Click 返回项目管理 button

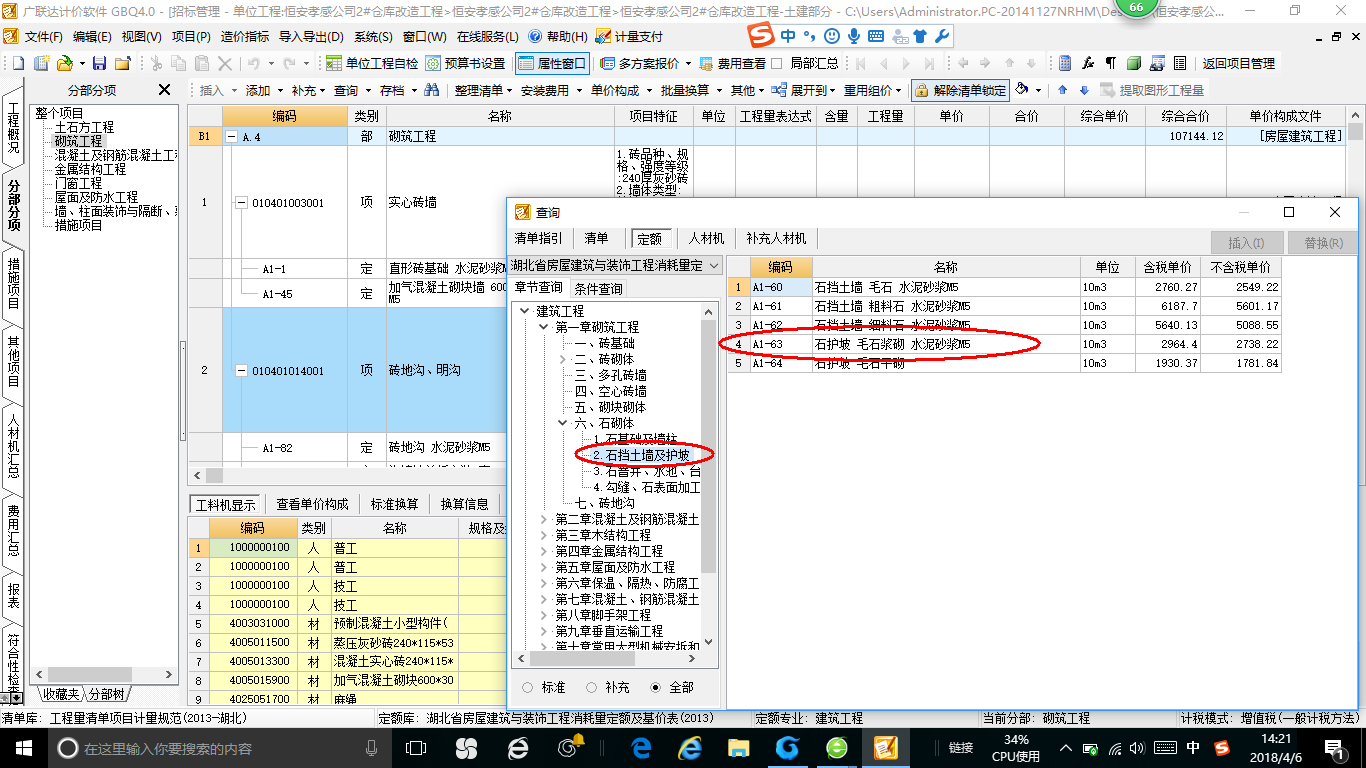pos(1238,63)
